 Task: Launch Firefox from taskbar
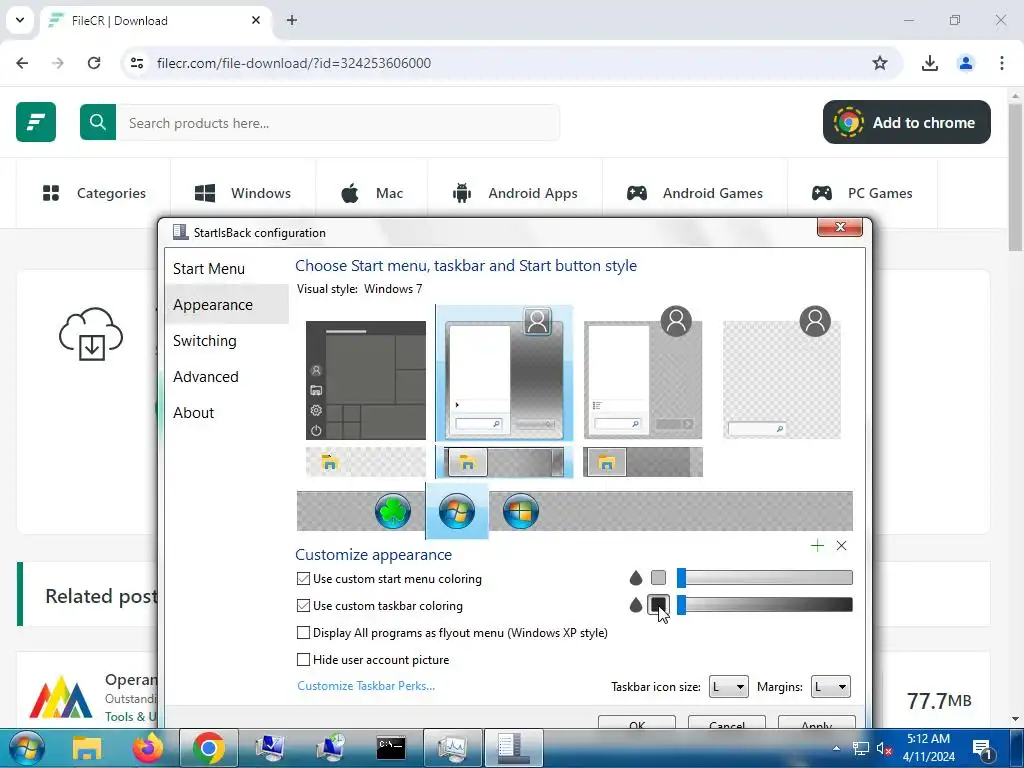point(148,748)
